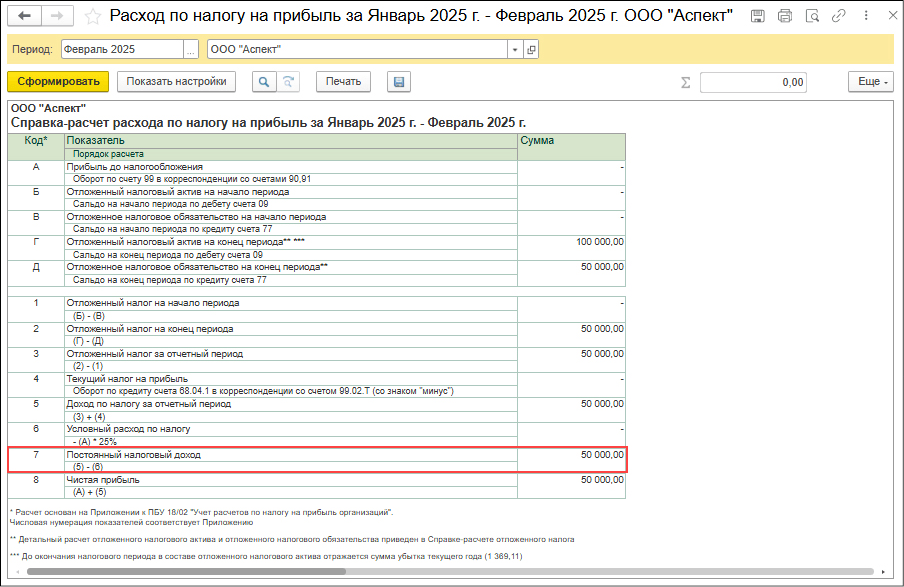Open the period picker ellipsis button
Viewport: 904px width, 587px height.
(190, 50)
